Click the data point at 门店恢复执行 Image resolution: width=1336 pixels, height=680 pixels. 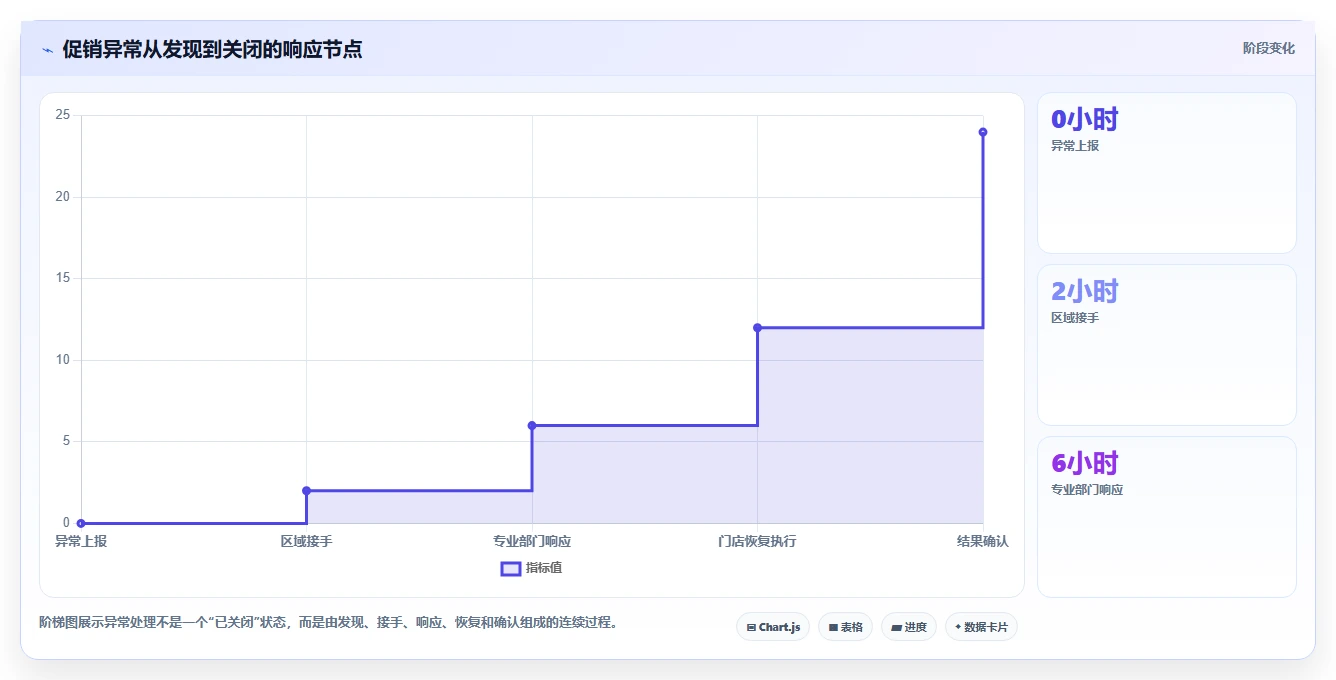coord(757,327)
